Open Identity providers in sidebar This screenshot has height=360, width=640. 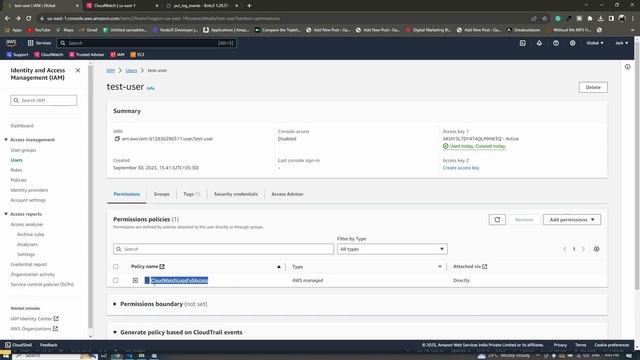click(x=29, y=190)
